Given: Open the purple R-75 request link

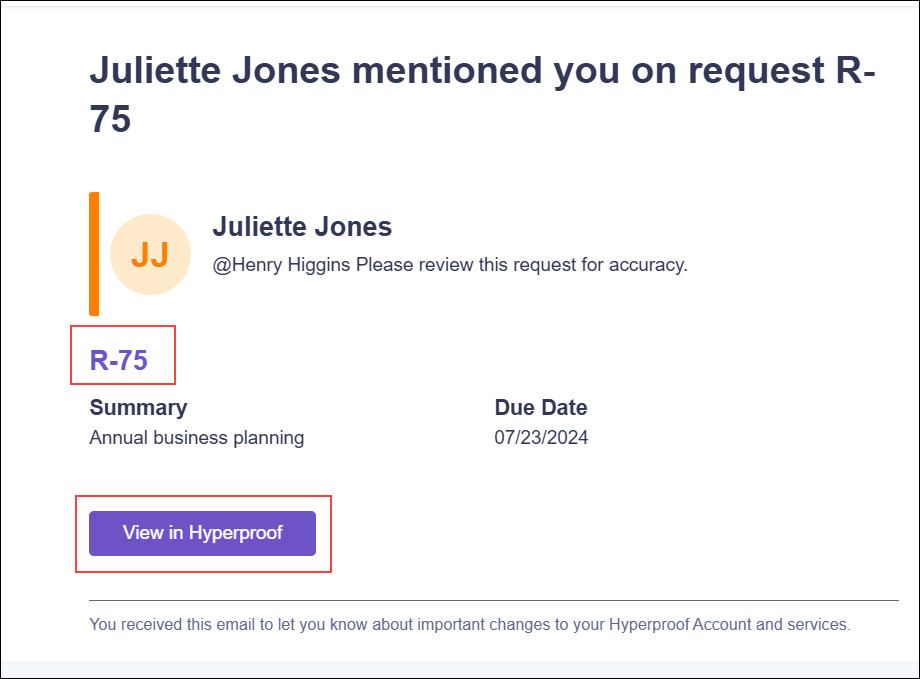Looking at the screenshot, I should (119, 360).
